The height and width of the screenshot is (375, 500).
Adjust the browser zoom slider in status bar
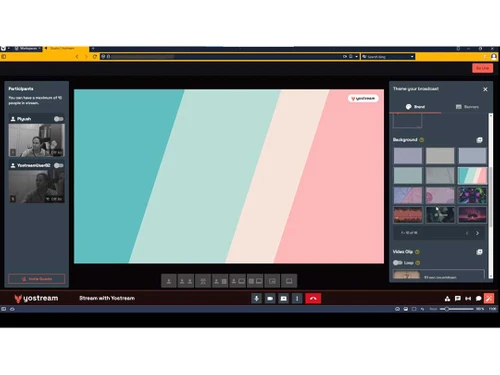pos(456,309)
